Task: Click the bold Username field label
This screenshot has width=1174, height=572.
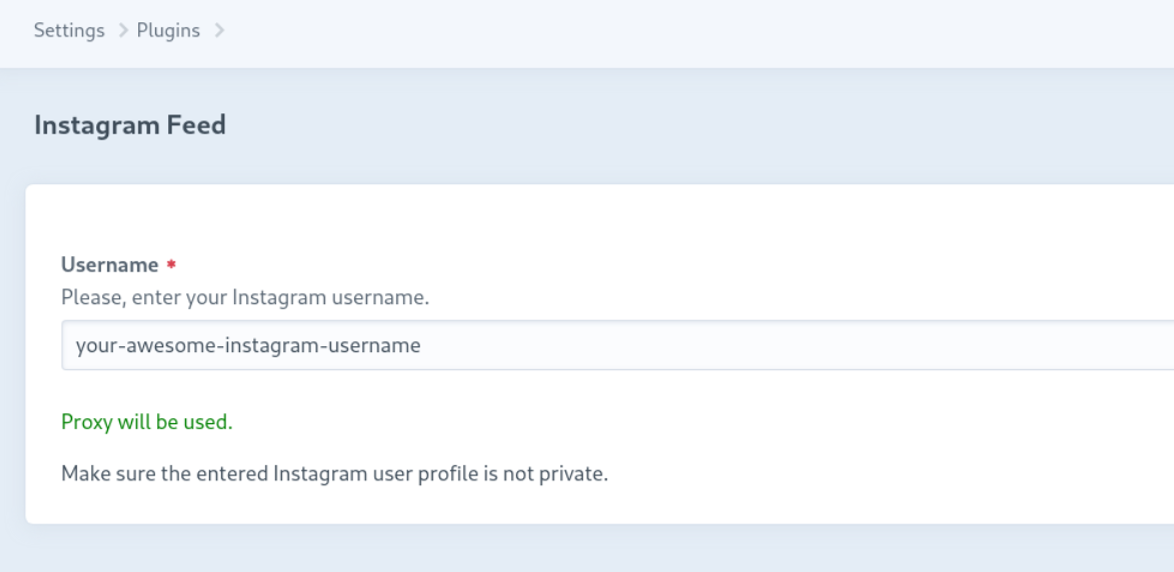Action: click(x=109, y=265)
